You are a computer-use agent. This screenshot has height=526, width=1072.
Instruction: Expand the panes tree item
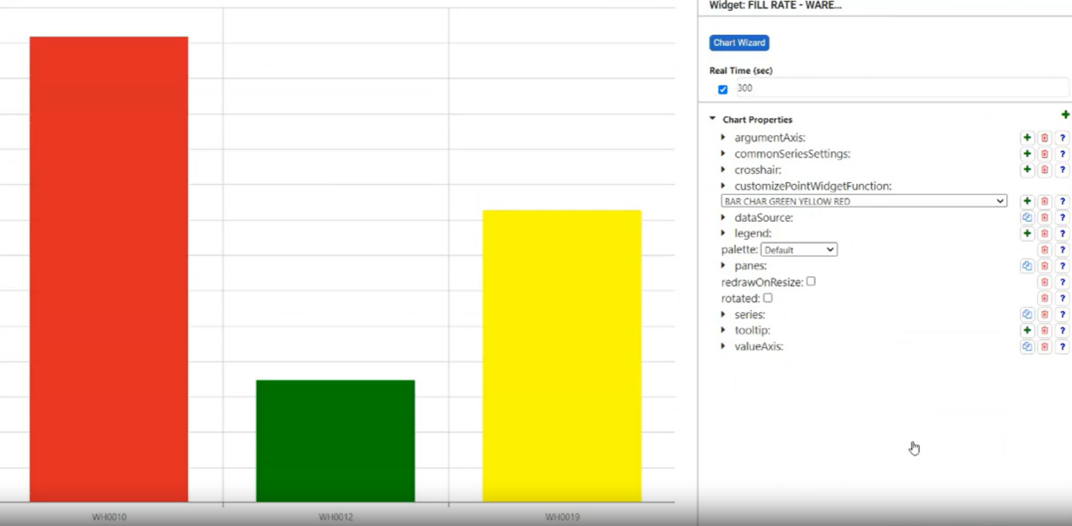pyautogui.click(x=723, y=266)
